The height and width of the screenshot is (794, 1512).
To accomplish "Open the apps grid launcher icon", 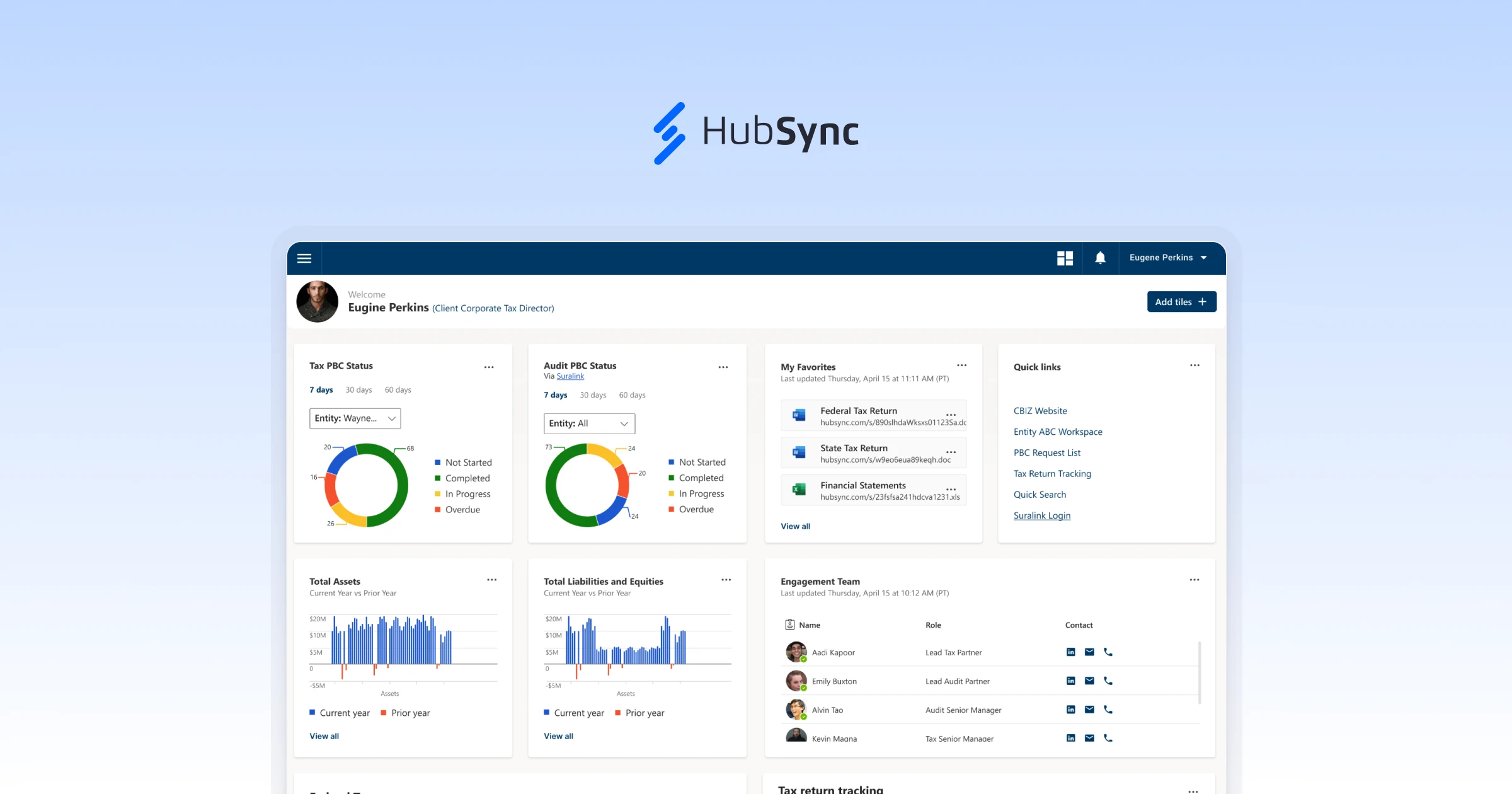I will pyautogui.click(x=1065, y=258).
